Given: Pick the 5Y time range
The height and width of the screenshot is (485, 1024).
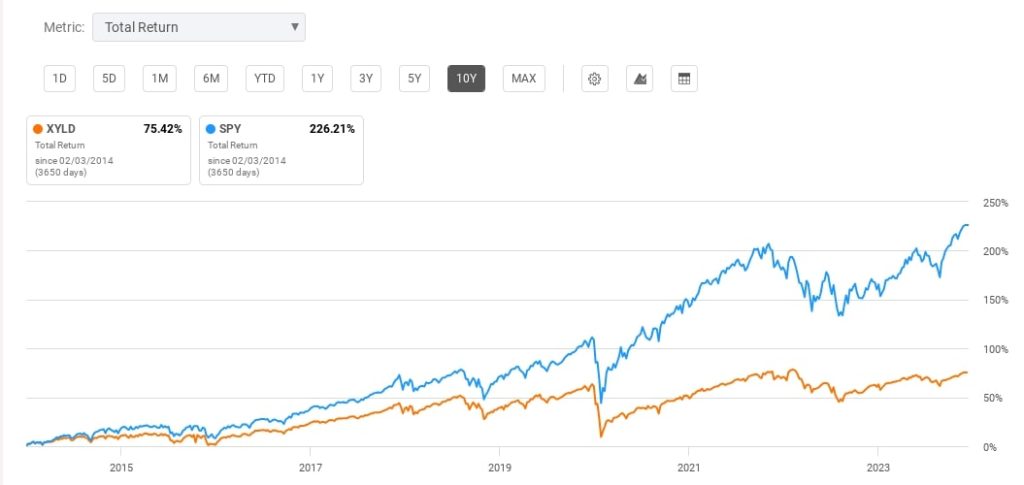Looking at the screenshot, I should (415, 79).
